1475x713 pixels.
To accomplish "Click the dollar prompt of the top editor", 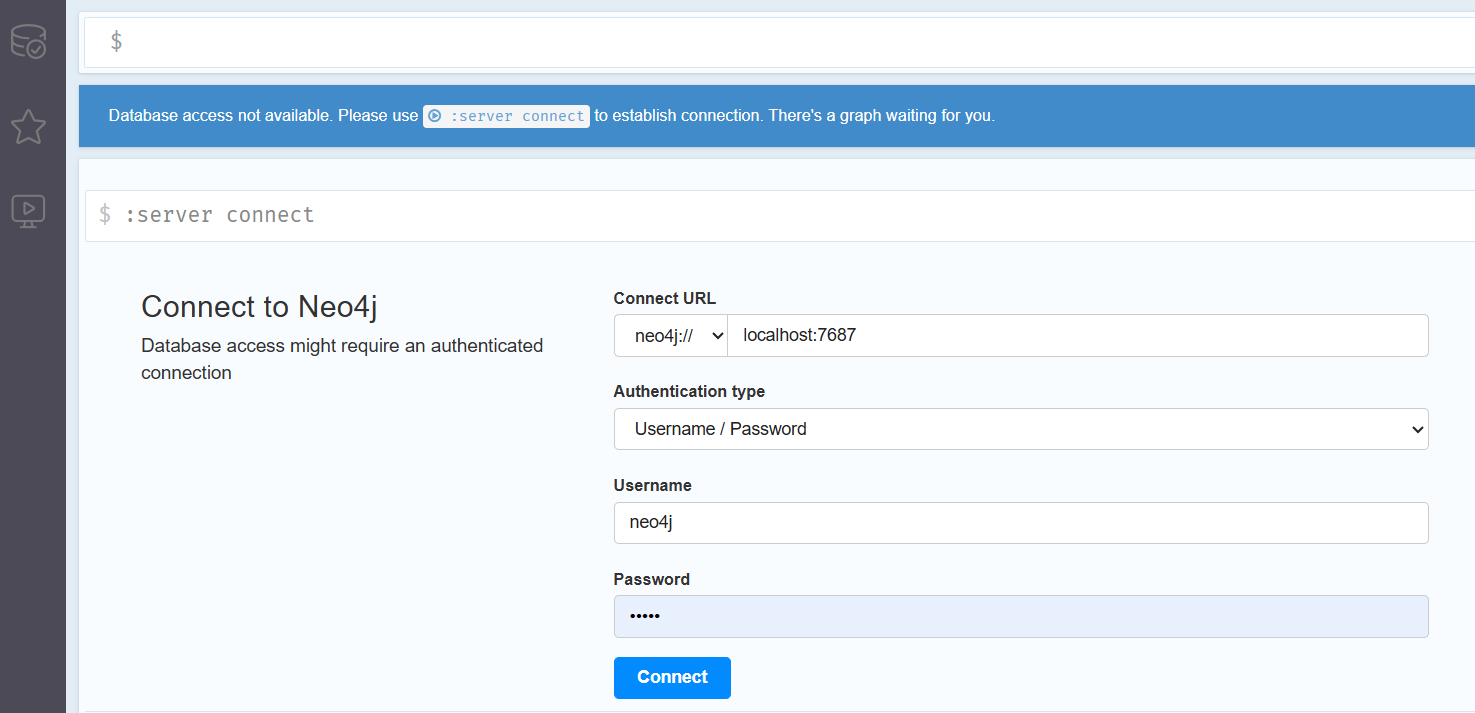I will (115, 40).
